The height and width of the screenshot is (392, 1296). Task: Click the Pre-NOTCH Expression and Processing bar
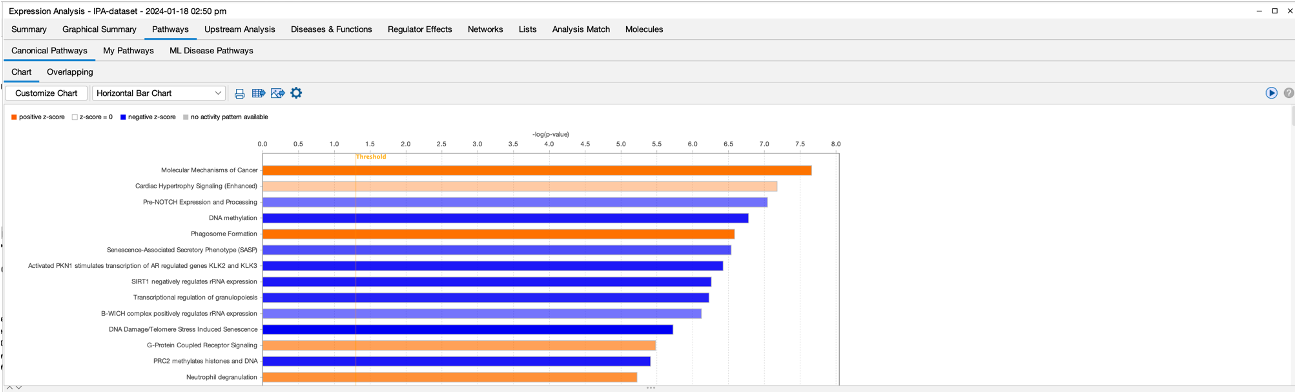click(x=515, y=202)
